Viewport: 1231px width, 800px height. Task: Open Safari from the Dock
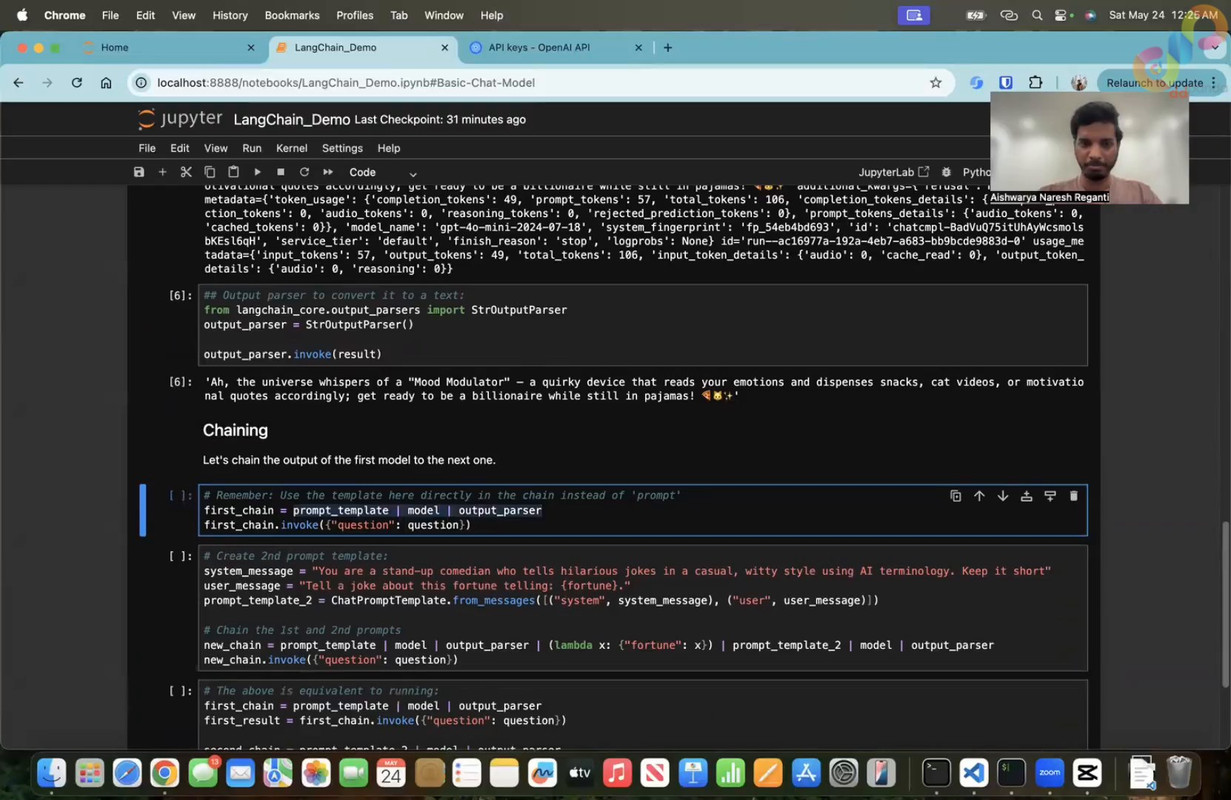click(127, 773)
